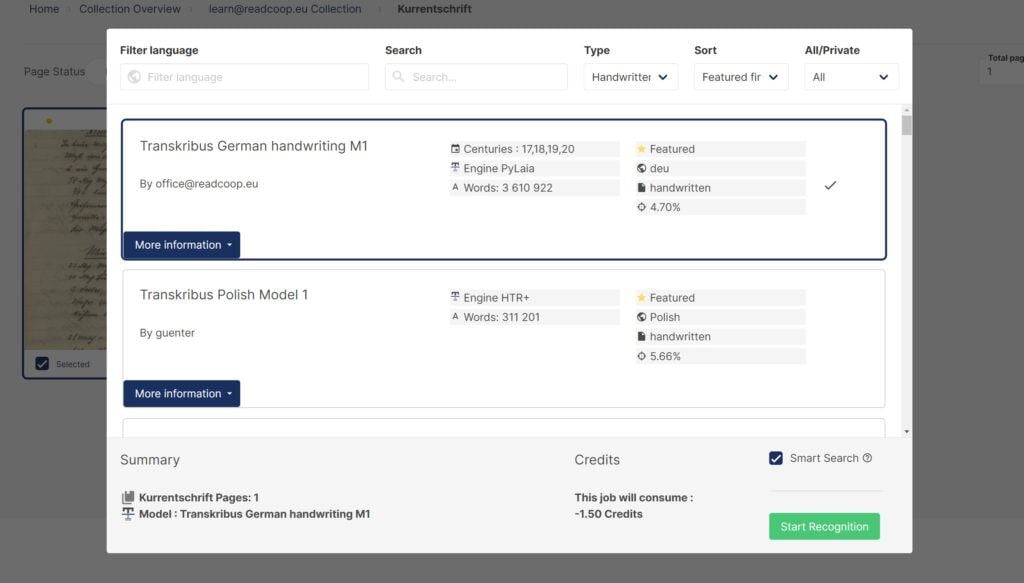Click the Smart Search help question icon

867,458
